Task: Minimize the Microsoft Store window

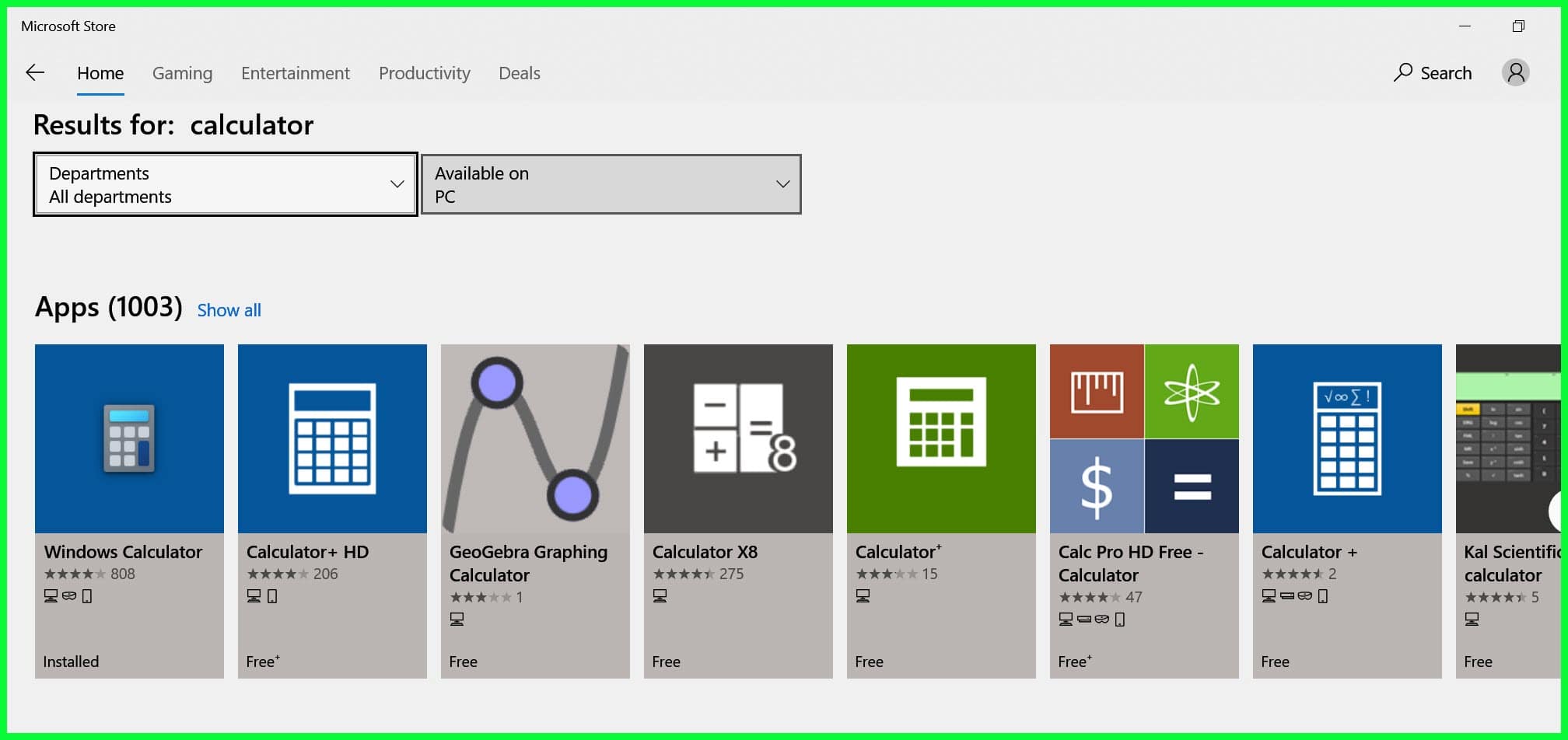Action: (1465, 26)
